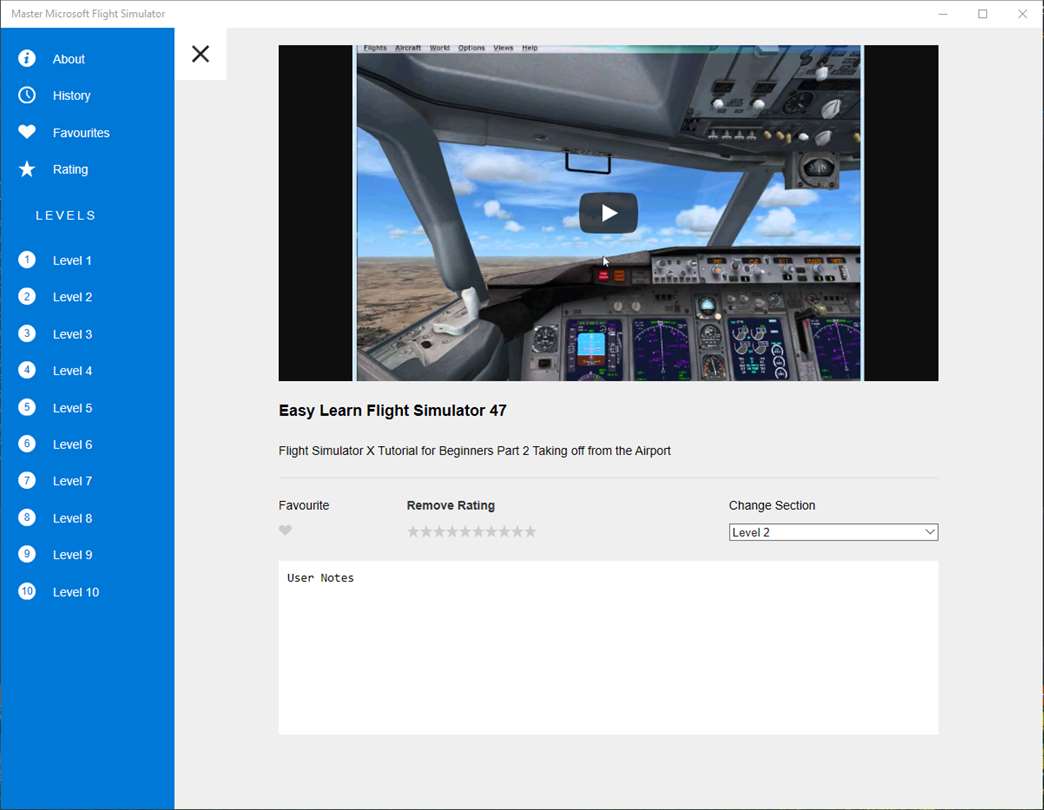Click the Level 1 numbered circle icon

[x=27, y=260]
